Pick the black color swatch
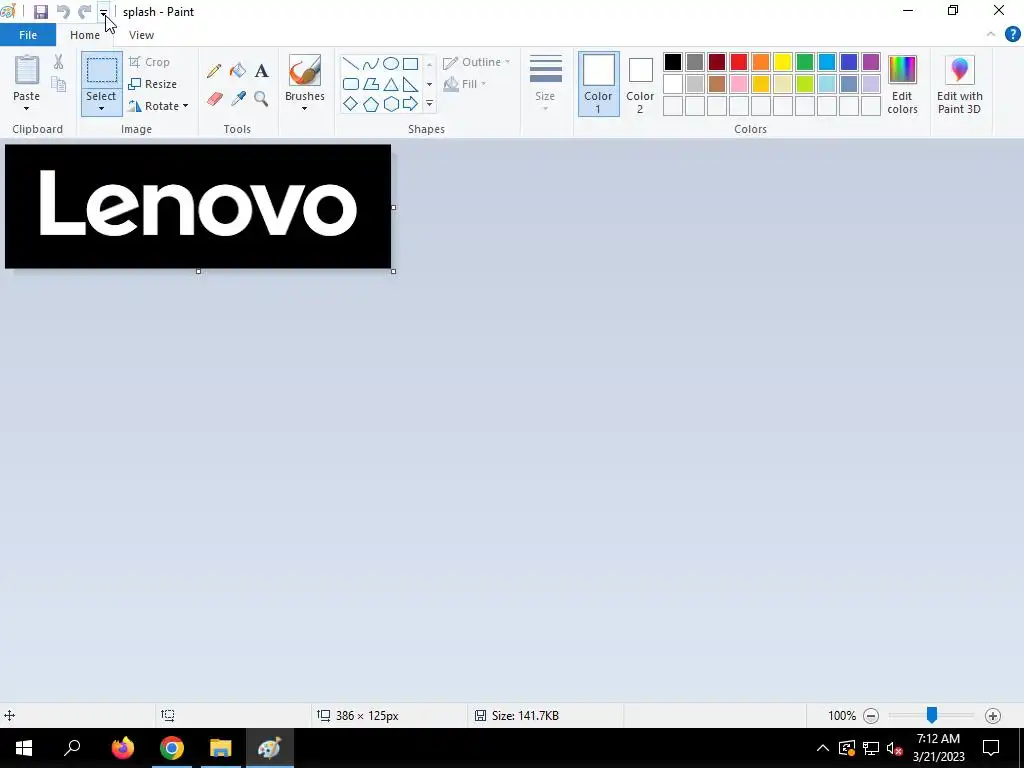 tap(673, 62)
